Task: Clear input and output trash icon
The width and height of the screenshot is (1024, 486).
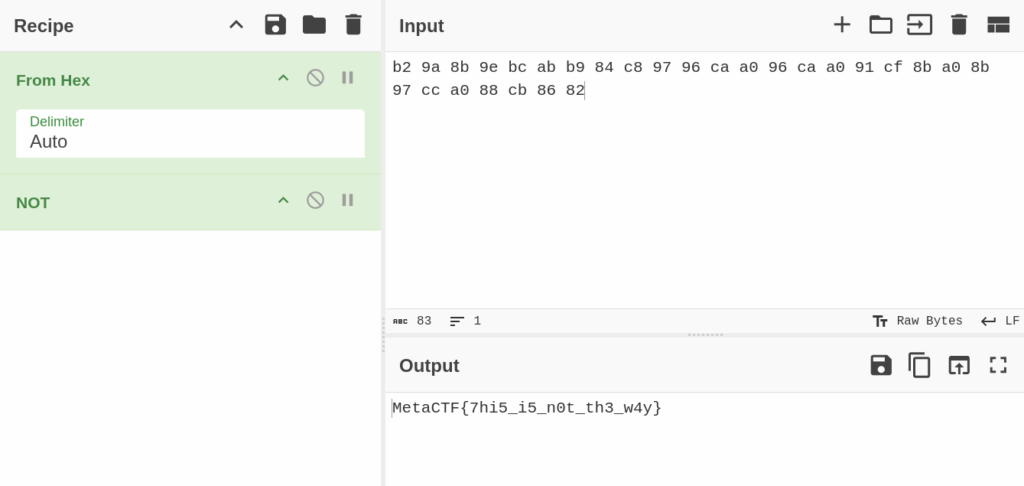Action: click(x=959, y=25)
